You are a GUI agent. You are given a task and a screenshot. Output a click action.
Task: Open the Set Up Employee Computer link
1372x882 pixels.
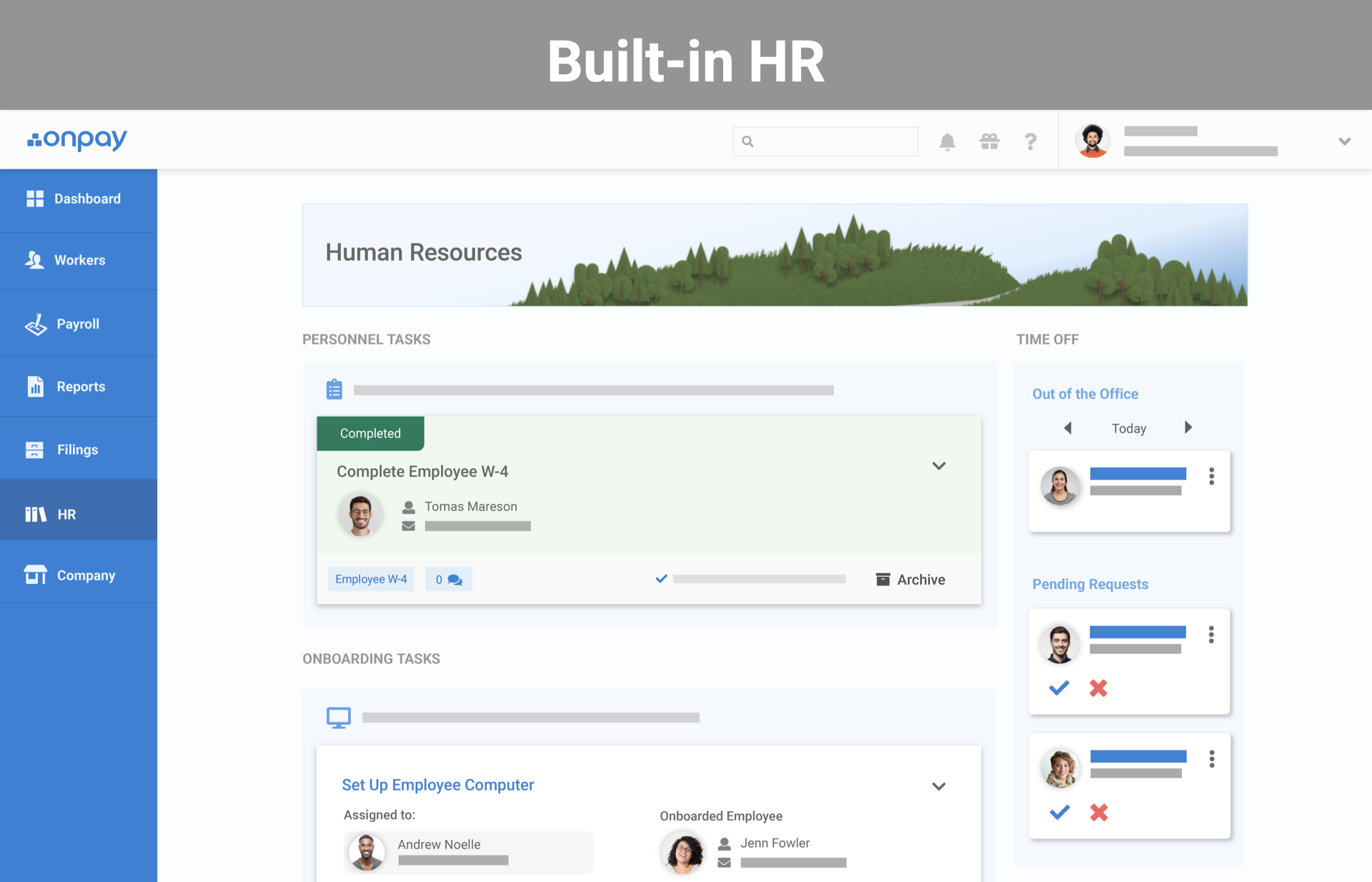tap(437, 785)
